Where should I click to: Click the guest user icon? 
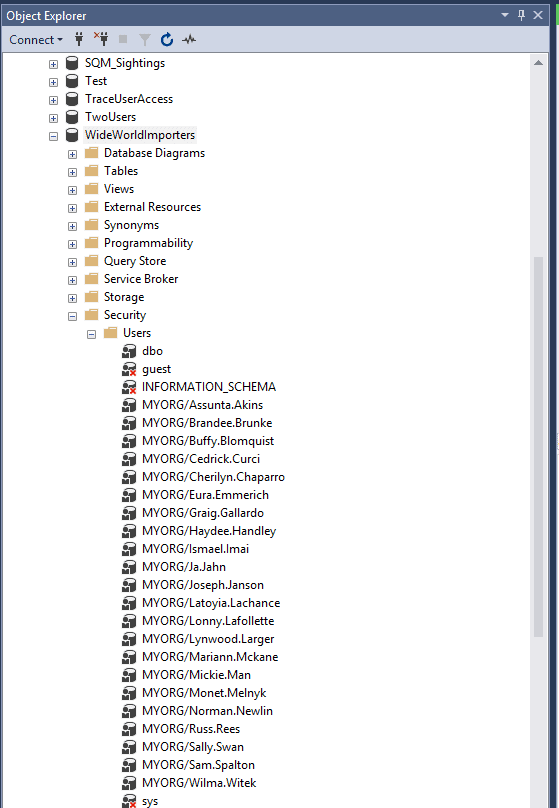(x=129, y=369)
